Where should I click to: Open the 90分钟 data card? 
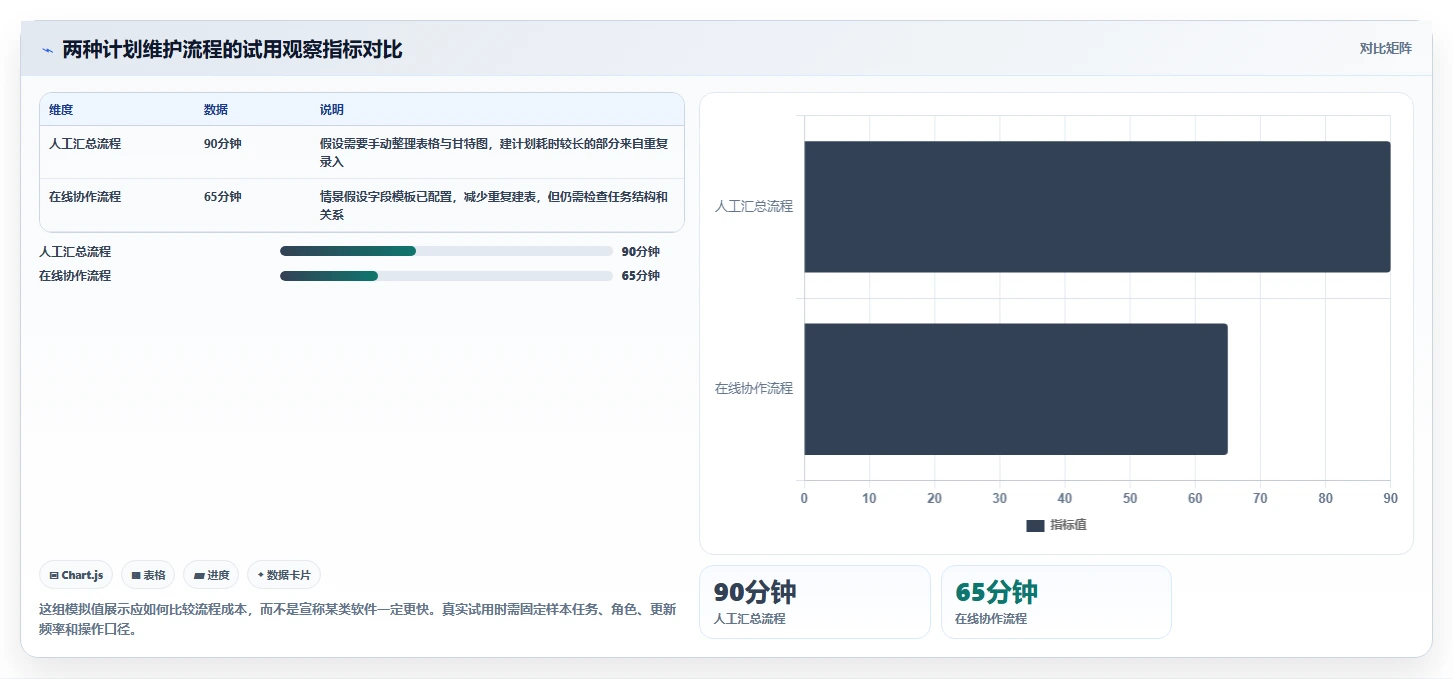point(815,602)
